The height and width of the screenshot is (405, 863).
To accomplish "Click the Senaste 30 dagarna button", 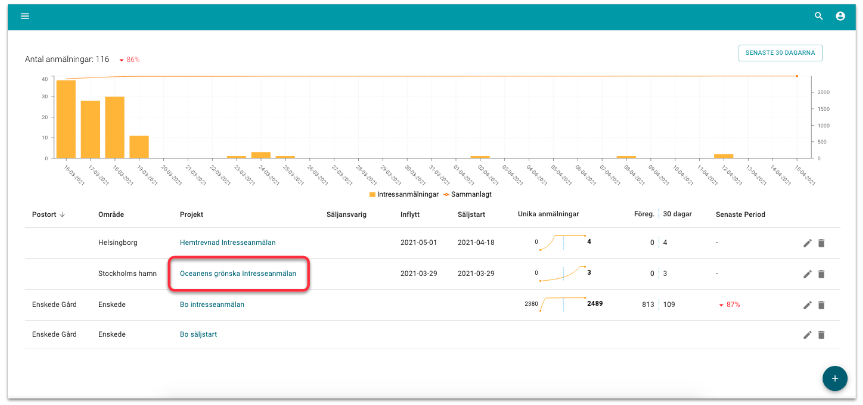I will [x=780, y=53].
